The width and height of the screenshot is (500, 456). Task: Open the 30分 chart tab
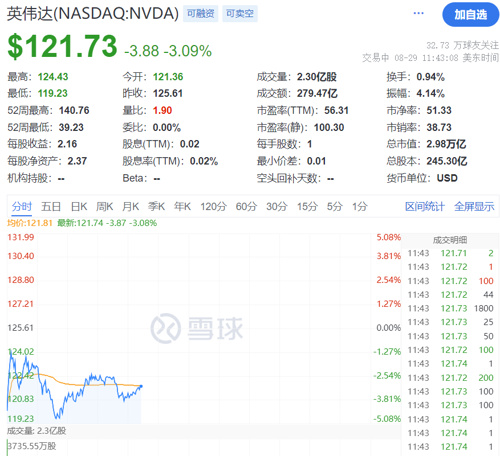click(276, 207)
